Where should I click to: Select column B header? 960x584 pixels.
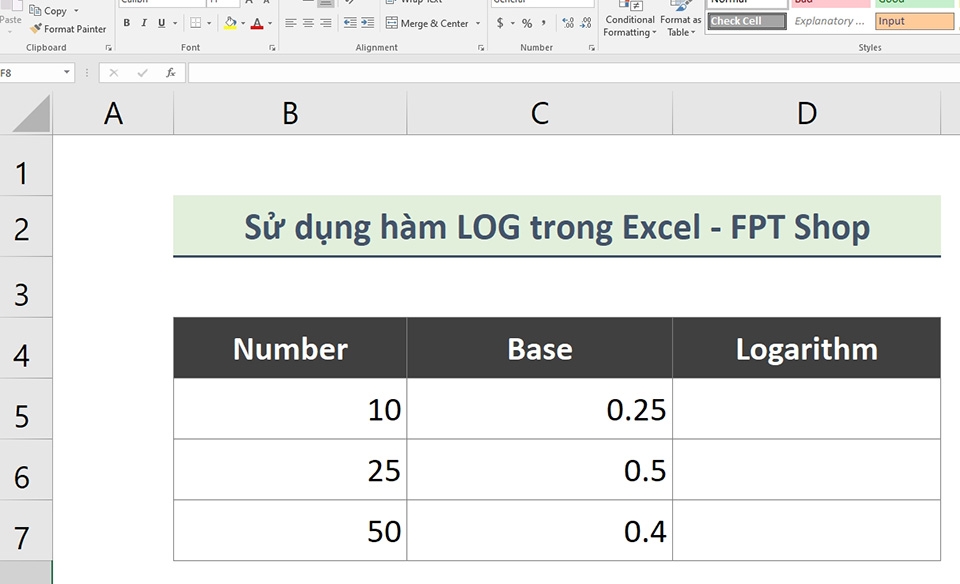(290, 113)
